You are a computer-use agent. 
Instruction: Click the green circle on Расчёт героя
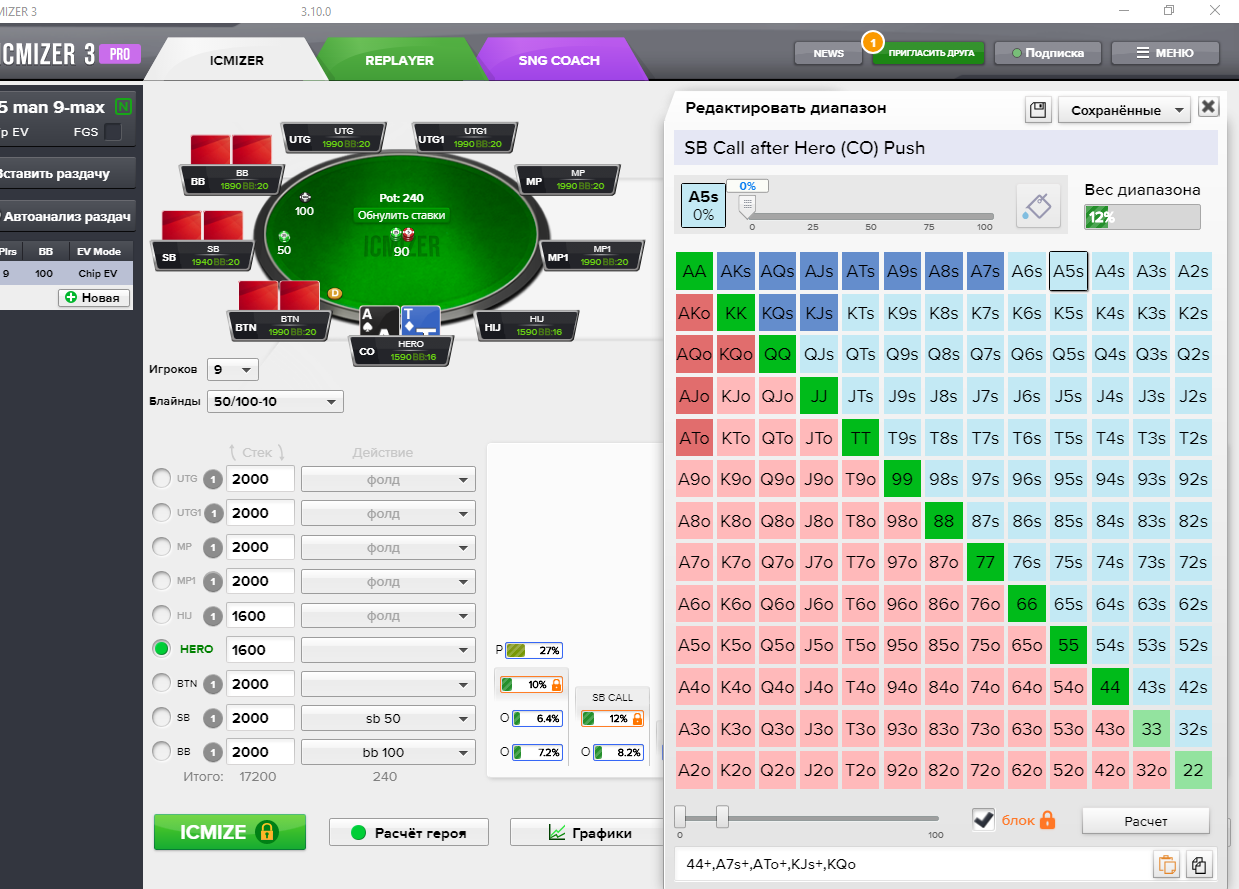[359, 832]
